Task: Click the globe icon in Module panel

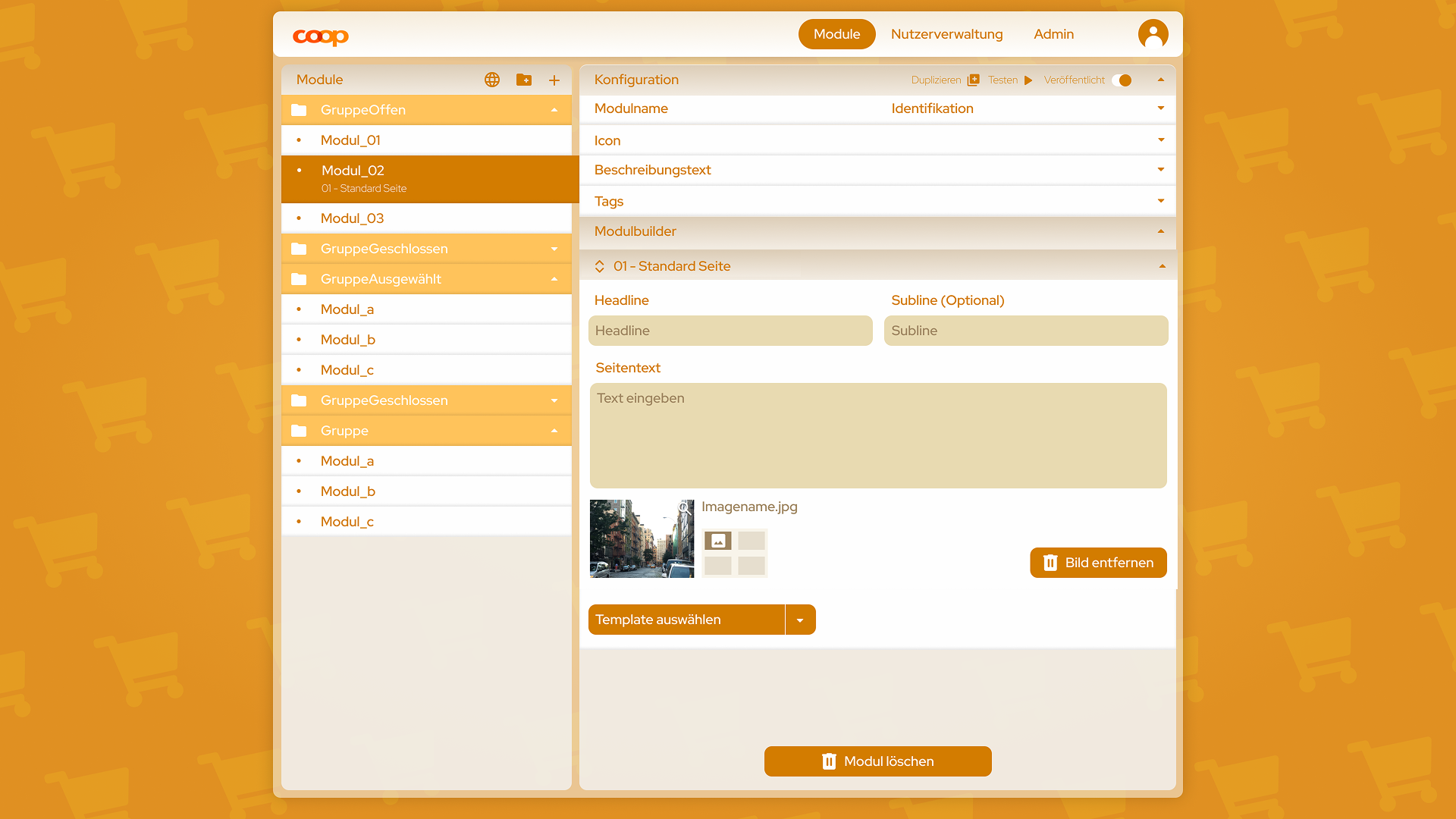Action: [x=492, y=80]
